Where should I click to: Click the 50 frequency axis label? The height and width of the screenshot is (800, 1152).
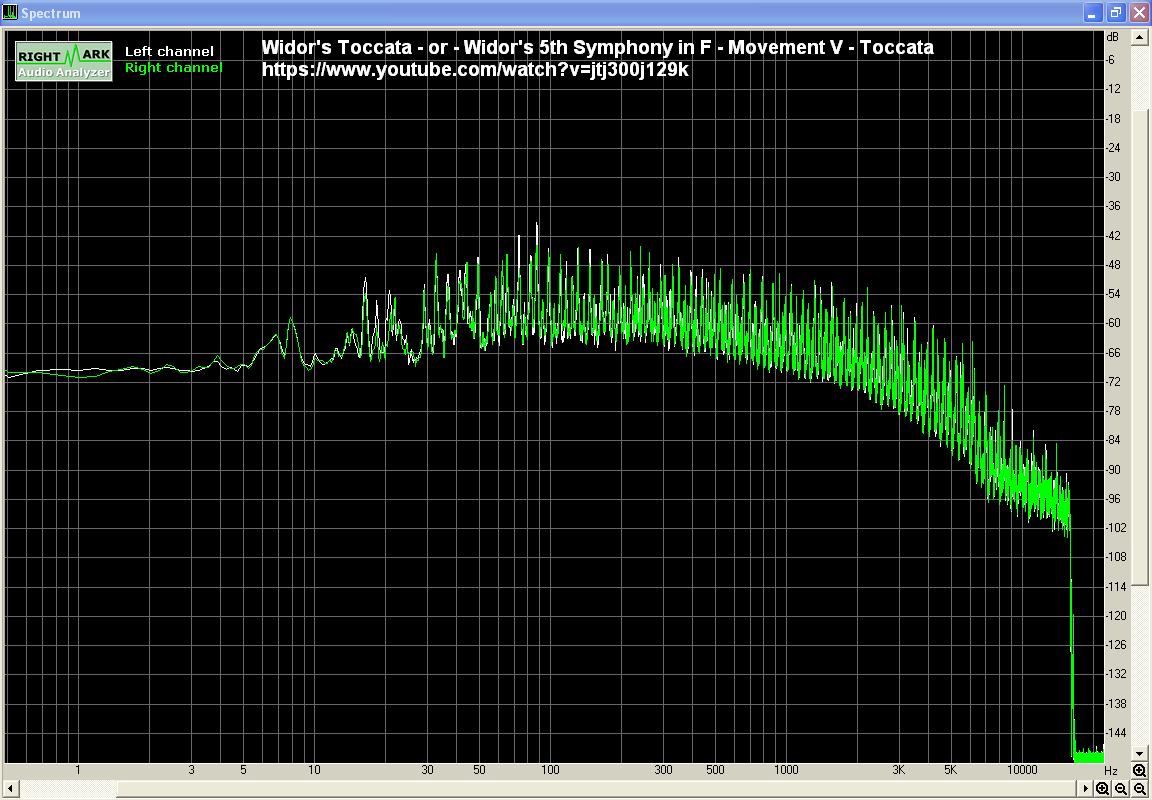479,770
